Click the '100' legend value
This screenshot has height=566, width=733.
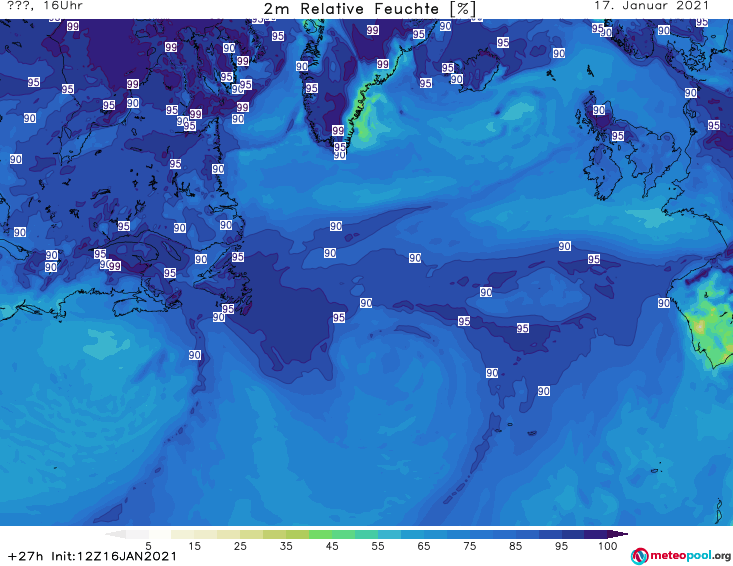point(607,546)
